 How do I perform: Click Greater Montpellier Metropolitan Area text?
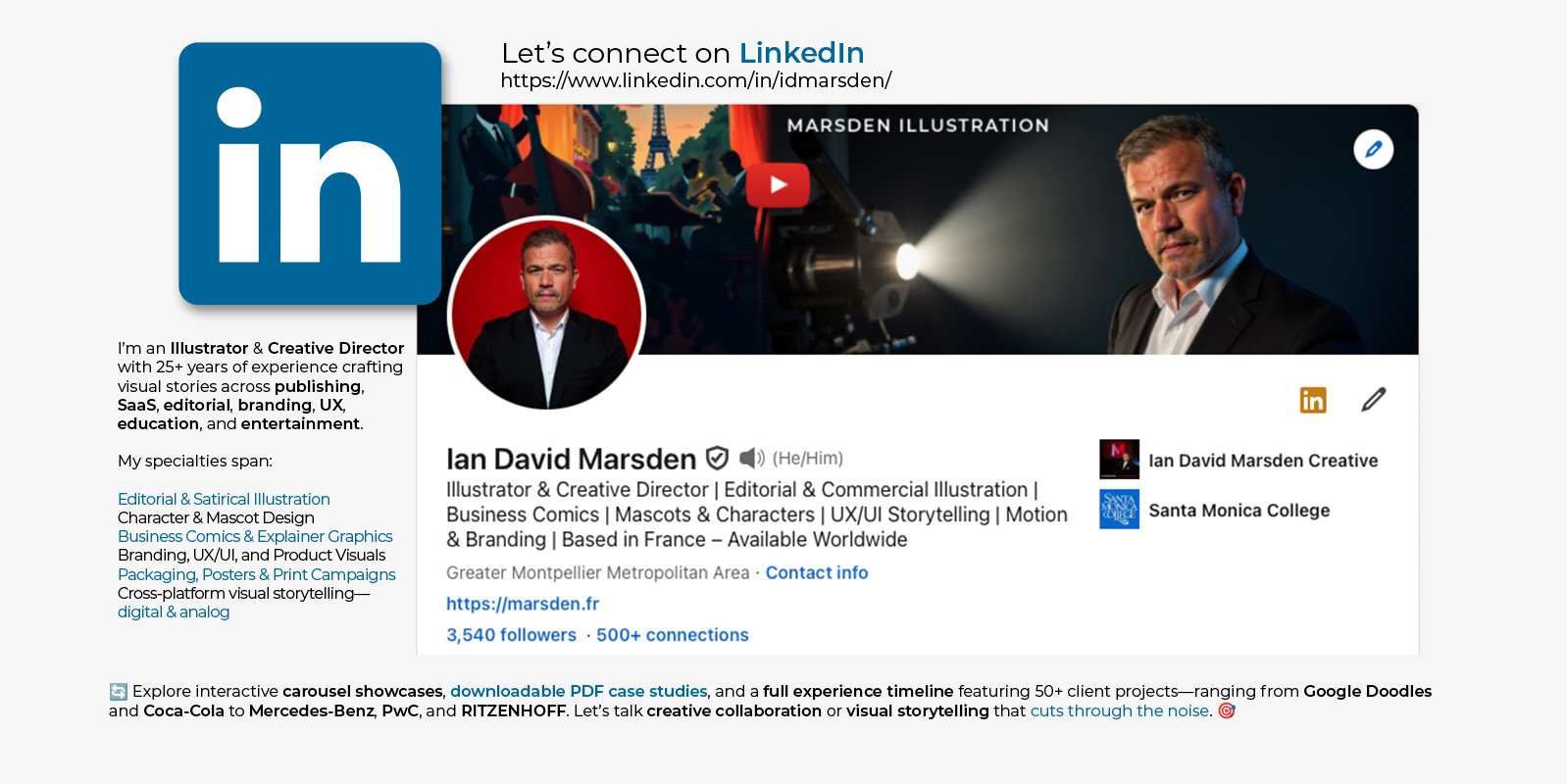click(x=598, y=572)
